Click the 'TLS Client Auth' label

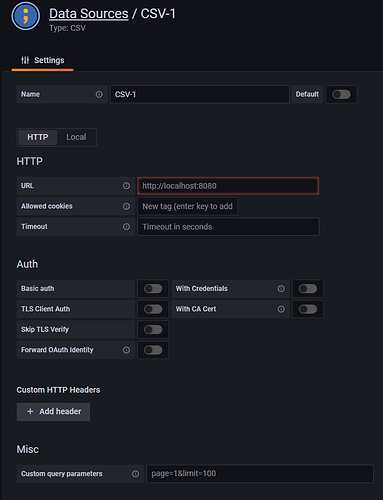[46, 309]
